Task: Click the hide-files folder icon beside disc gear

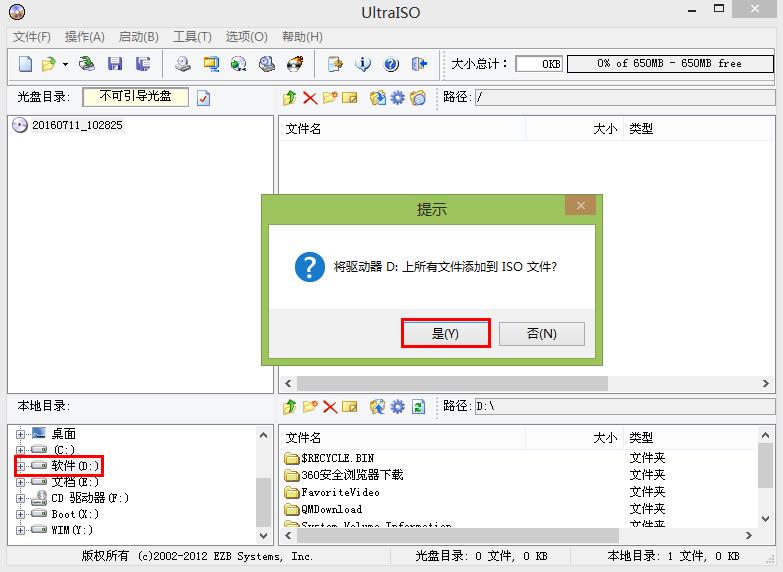Action: pos(418,97)
